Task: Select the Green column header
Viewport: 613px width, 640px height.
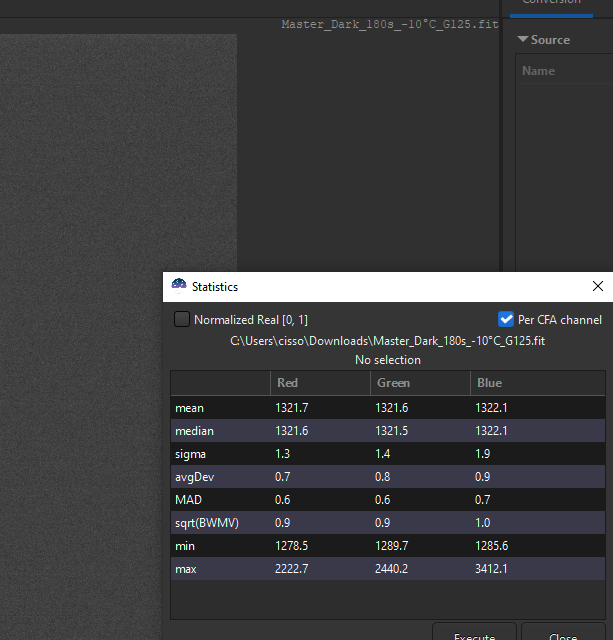Action: pyautogui.click(x=420, y=383)
